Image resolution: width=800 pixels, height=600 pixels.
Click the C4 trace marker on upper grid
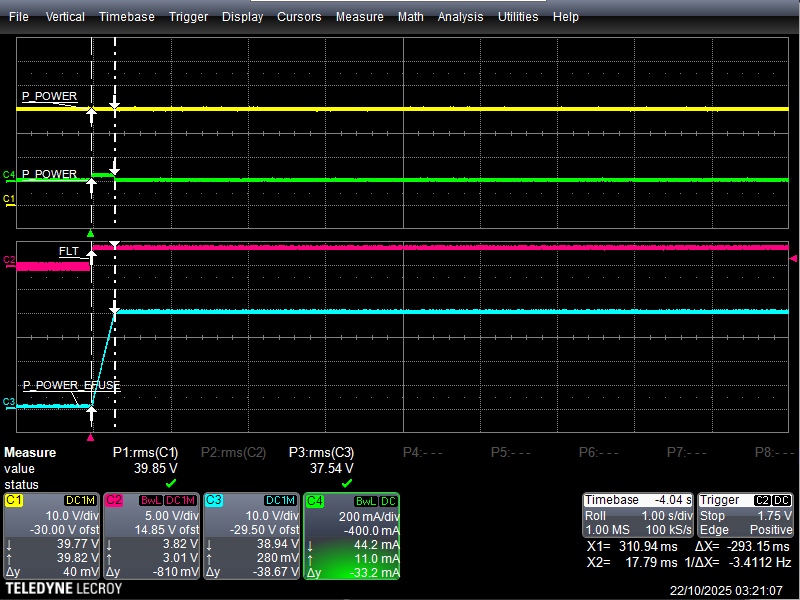[x=9, y=175]
